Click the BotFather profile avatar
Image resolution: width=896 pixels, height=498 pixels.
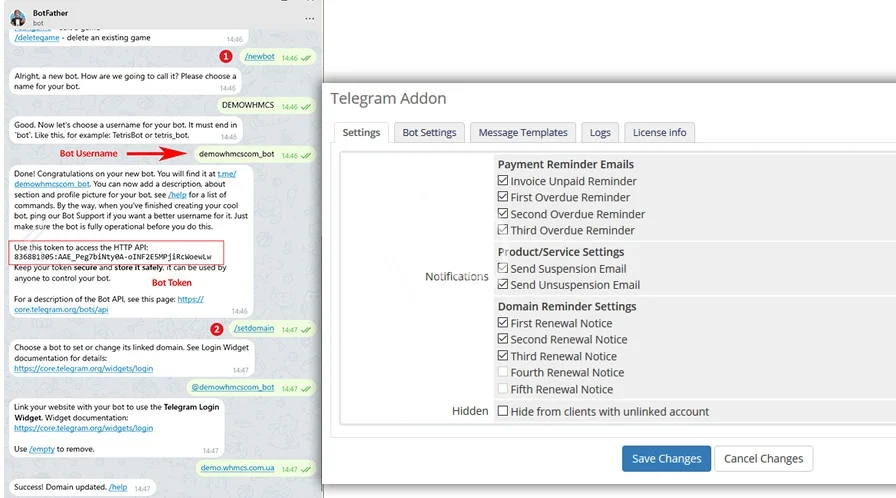[x=17, y=17]
